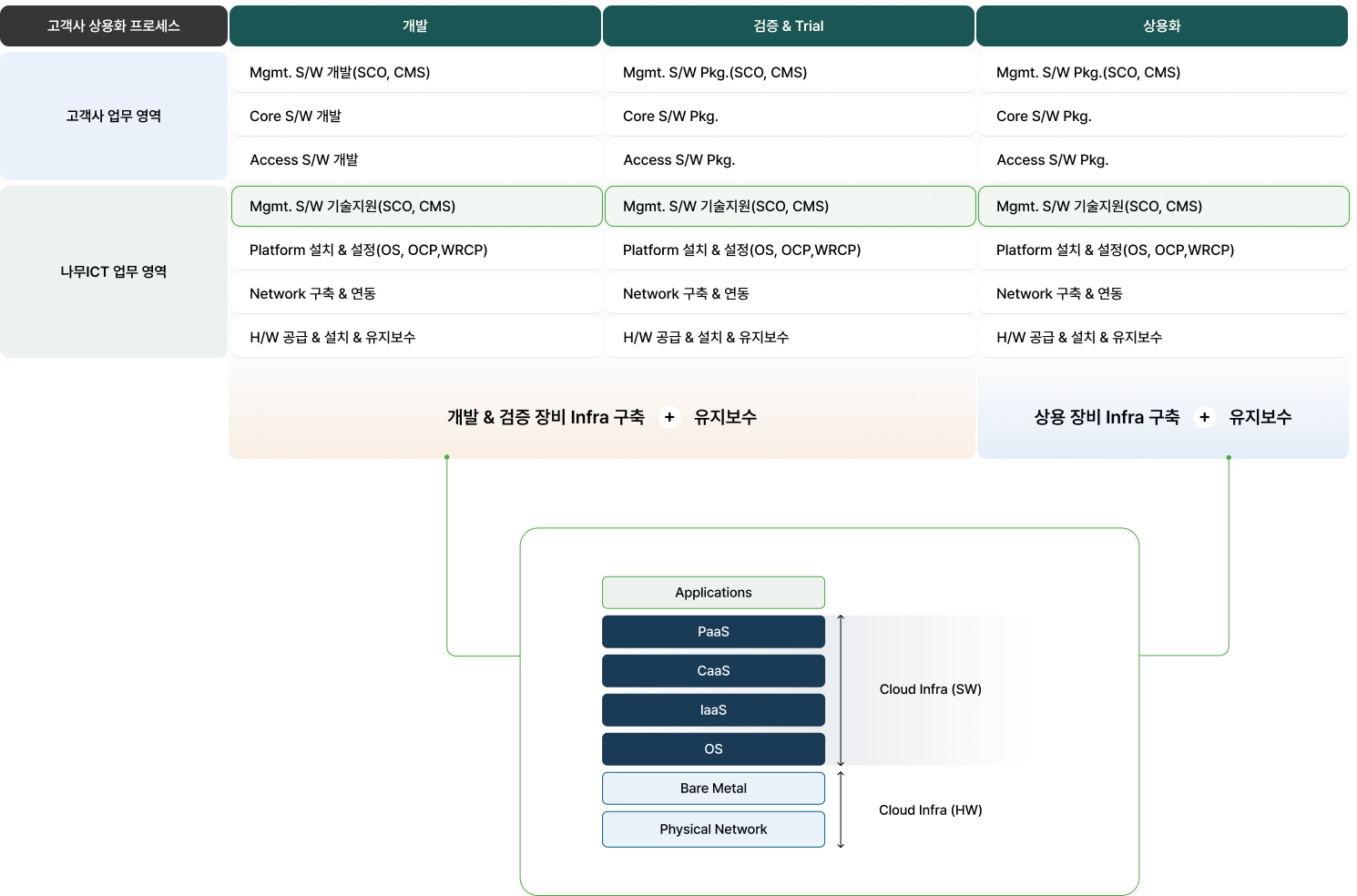Select the 개발 column header
This screenshot has height=896, width=1357.
pyautogui.click(x=415, y=26)
